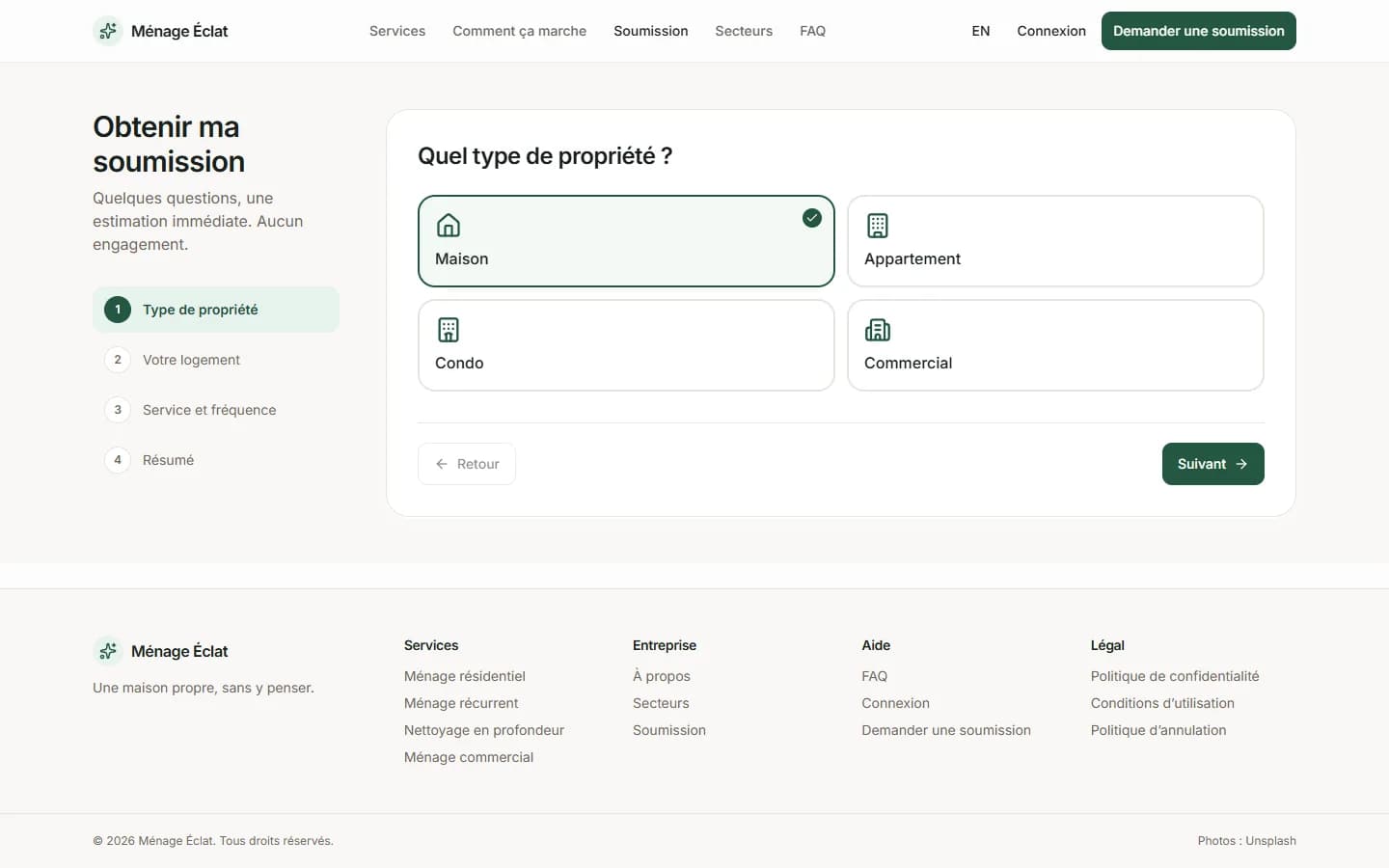Open footer Secteurs link under Entreprise
This screenshot has width=1389, height=868.
click(661, 703)
